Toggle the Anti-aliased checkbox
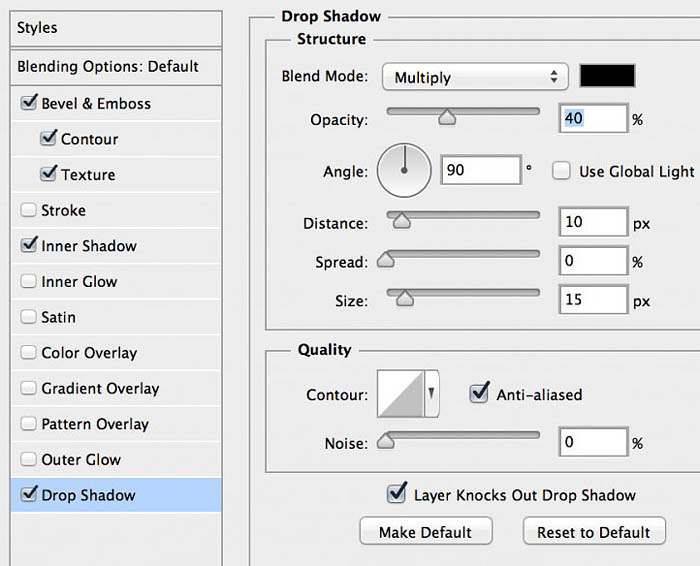Viewport: 700px width, 566px height. coord(479,393)
